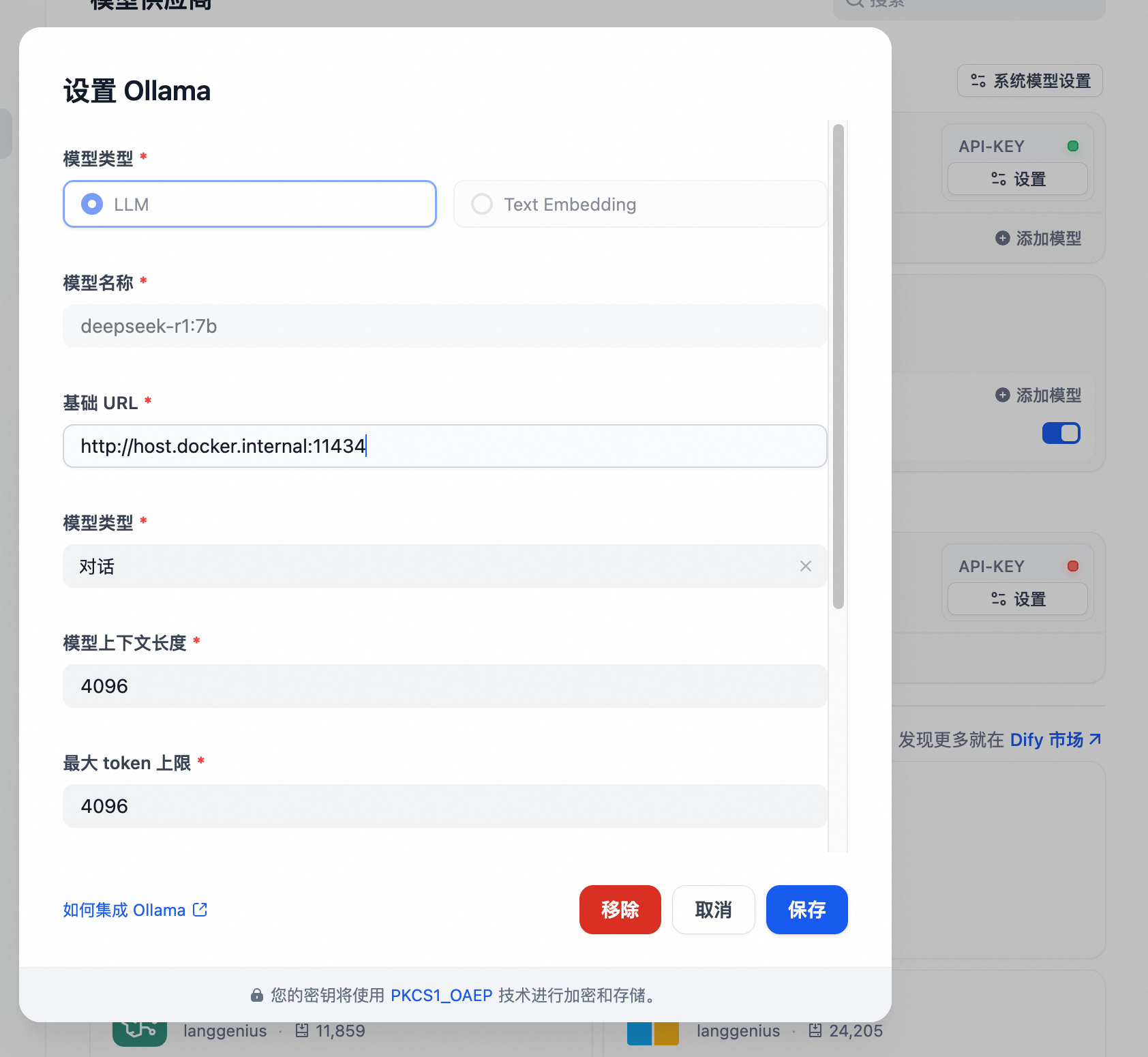This screenshot has height=1057, width=1148.
Task: Click the PKCS1_OAEP link
Action: 441,996
